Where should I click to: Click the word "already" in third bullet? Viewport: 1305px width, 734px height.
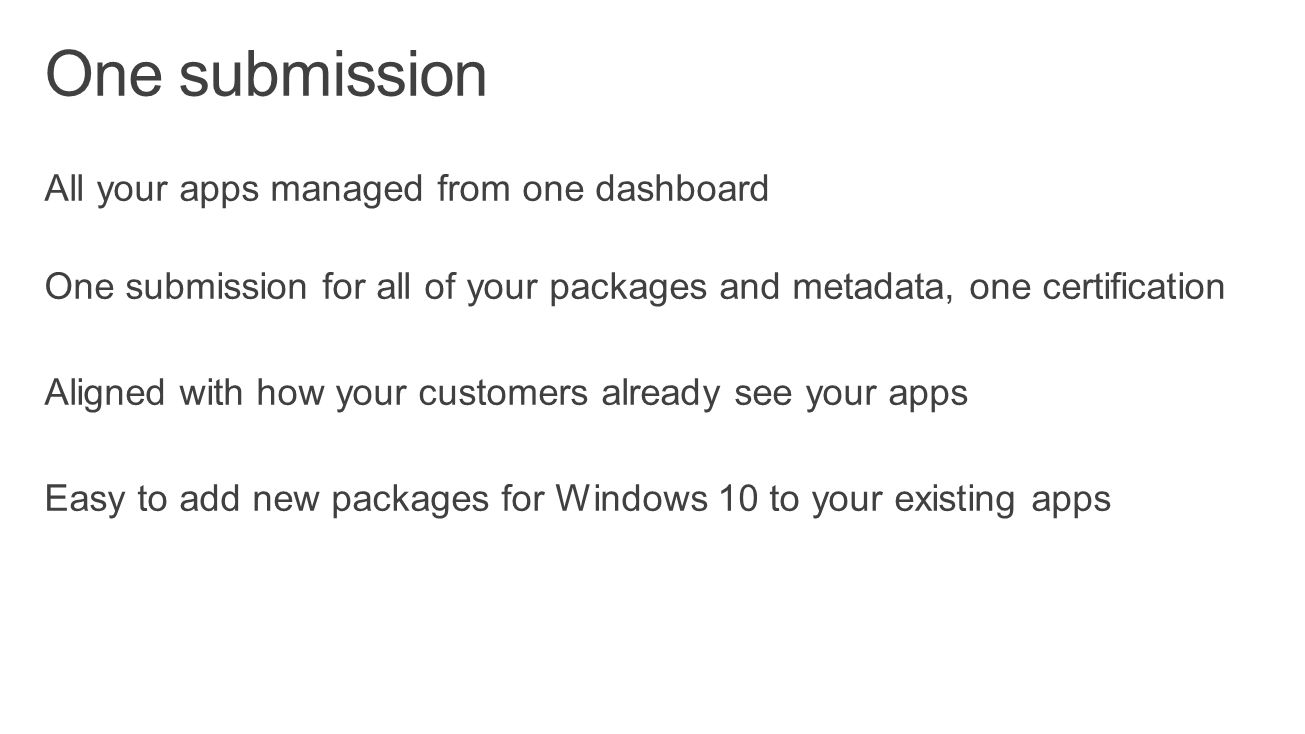660,394
